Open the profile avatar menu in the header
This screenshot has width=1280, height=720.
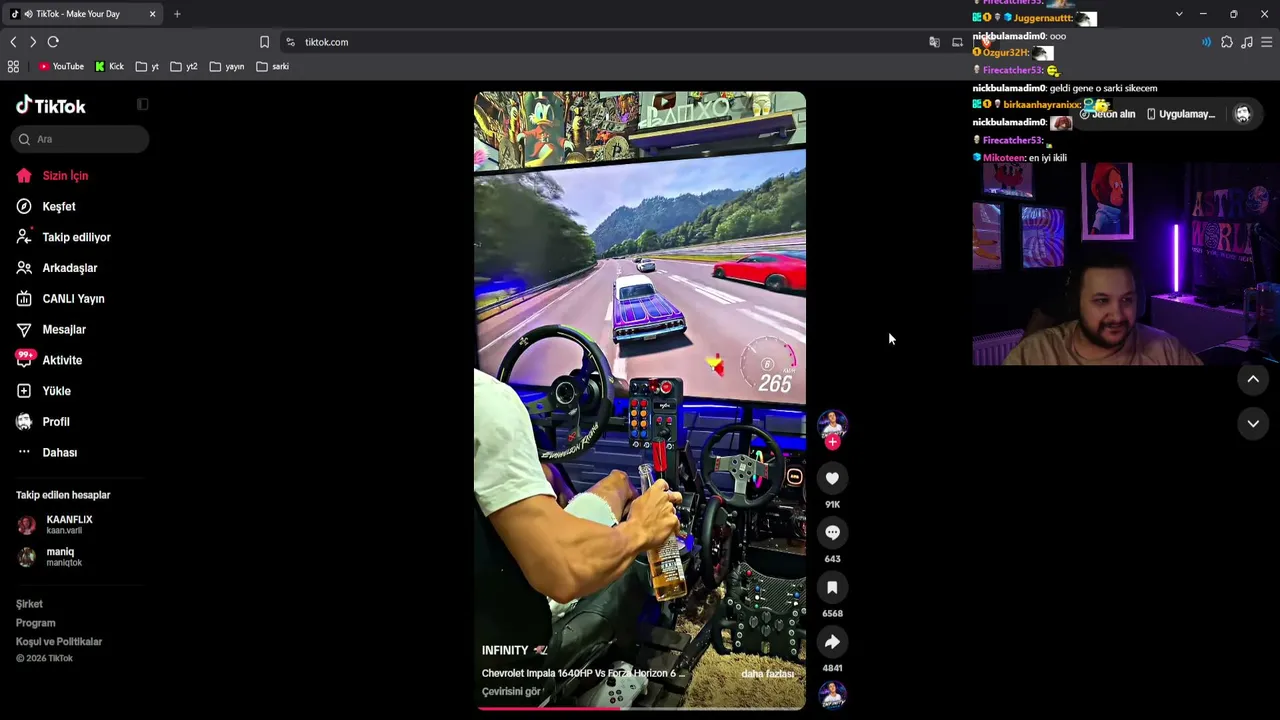(x=1243, y=114)
